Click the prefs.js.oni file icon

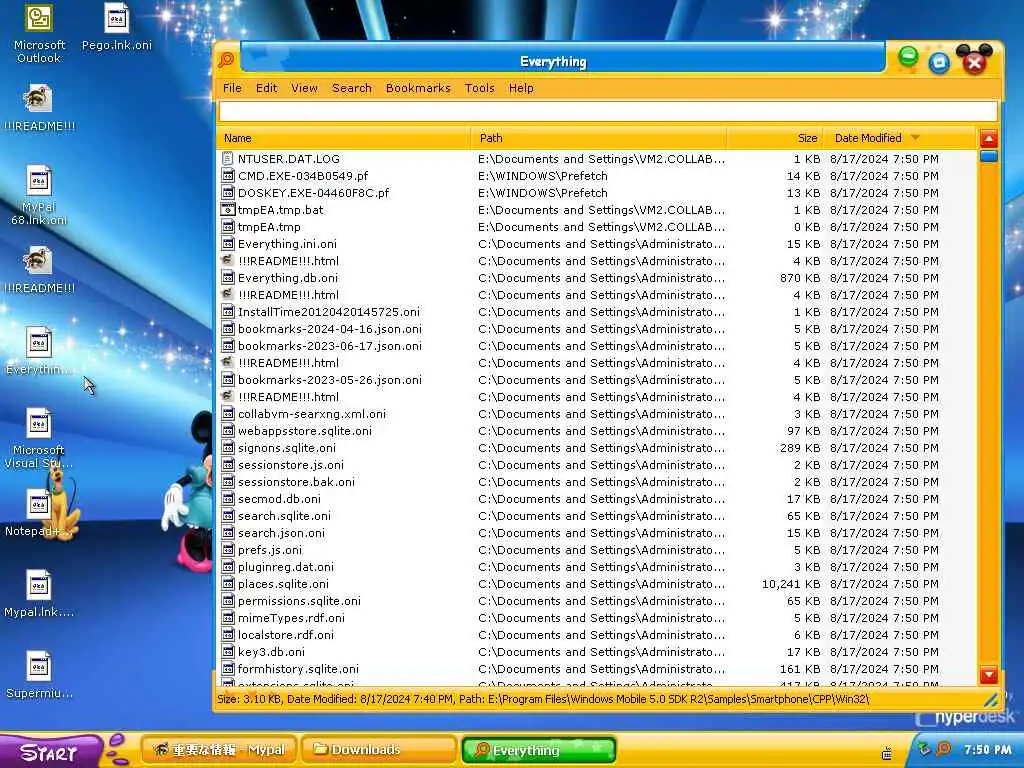227,550
